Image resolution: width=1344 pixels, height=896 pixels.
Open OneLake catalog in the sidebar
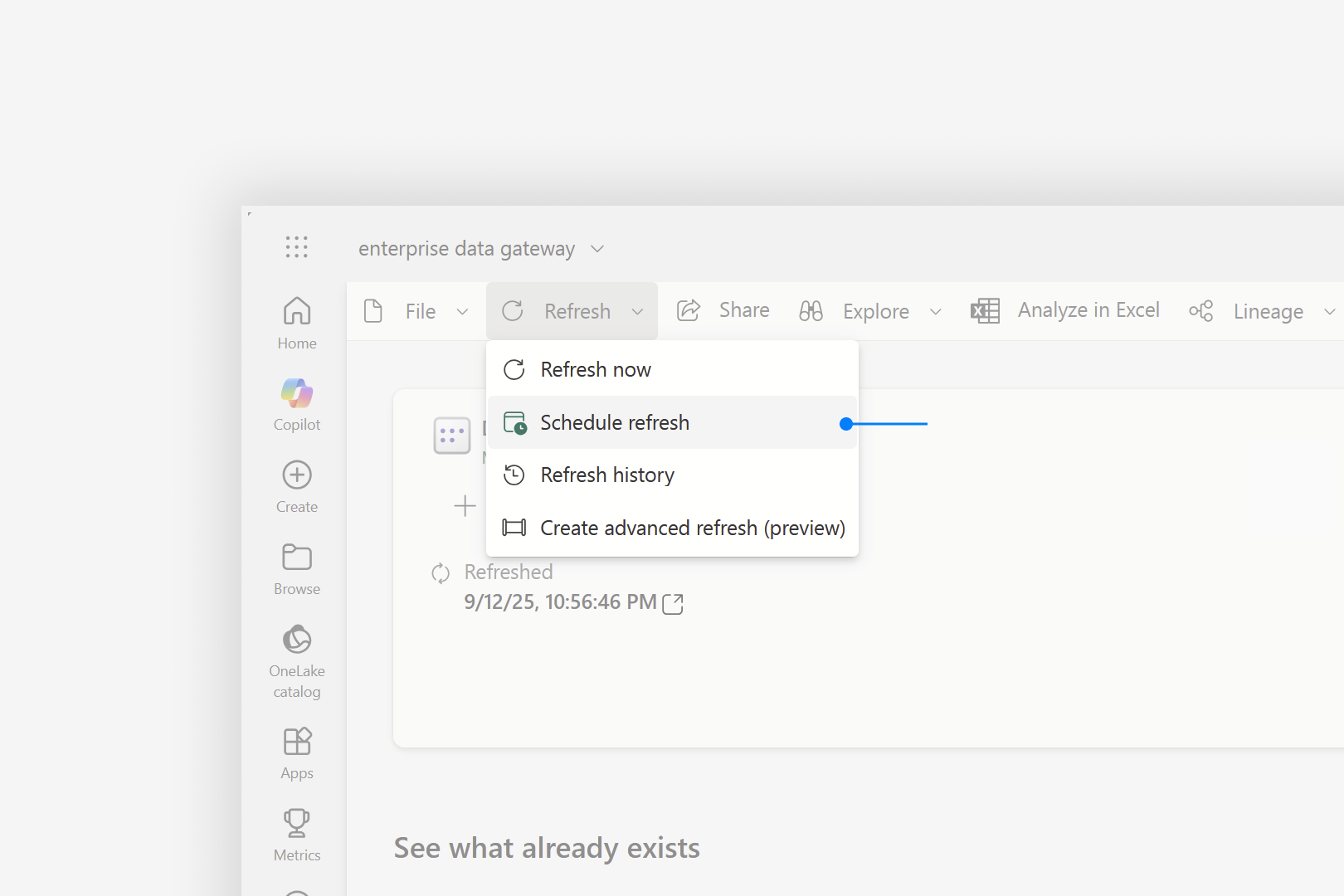[x=297, y=661]
